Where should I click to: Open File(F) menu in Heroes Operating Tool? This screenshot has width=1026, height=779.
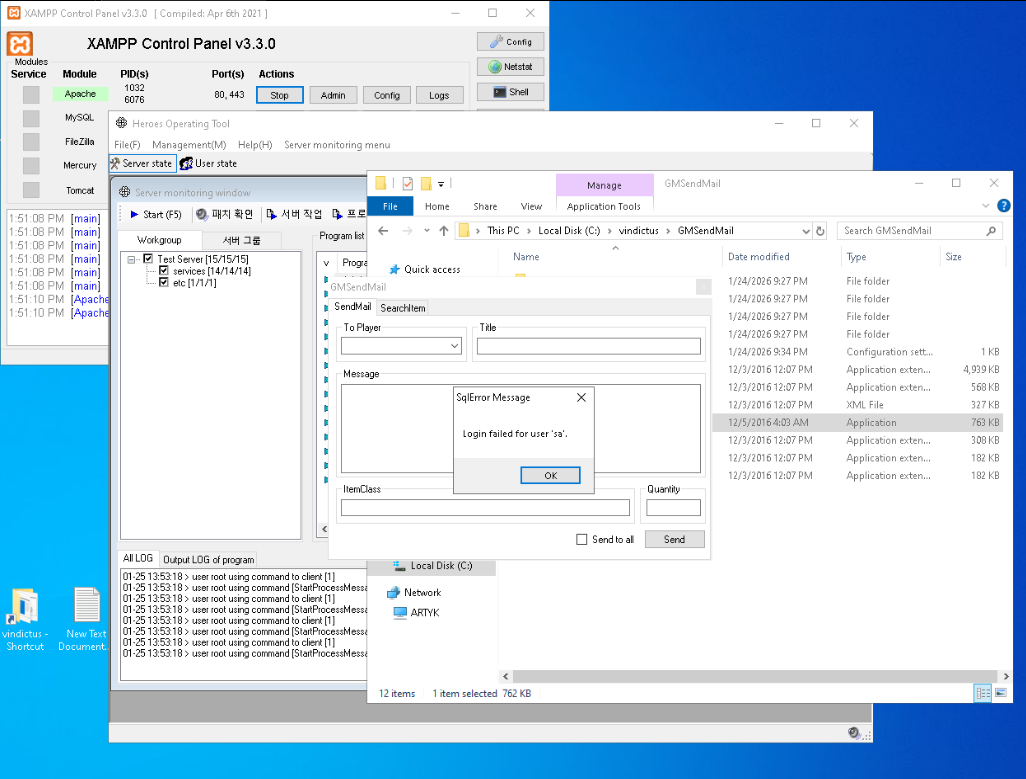point(127,145)
